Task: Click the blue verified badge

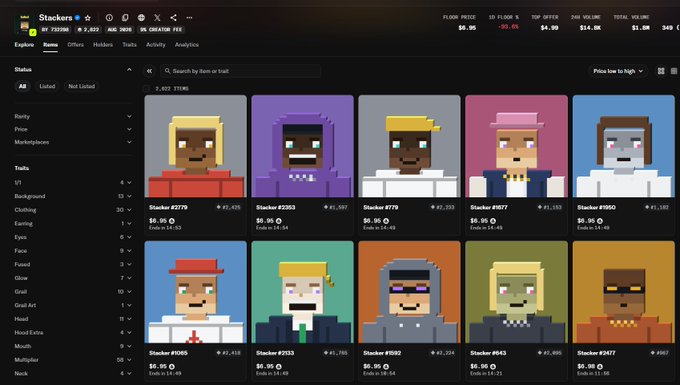Action: point(77,18)
